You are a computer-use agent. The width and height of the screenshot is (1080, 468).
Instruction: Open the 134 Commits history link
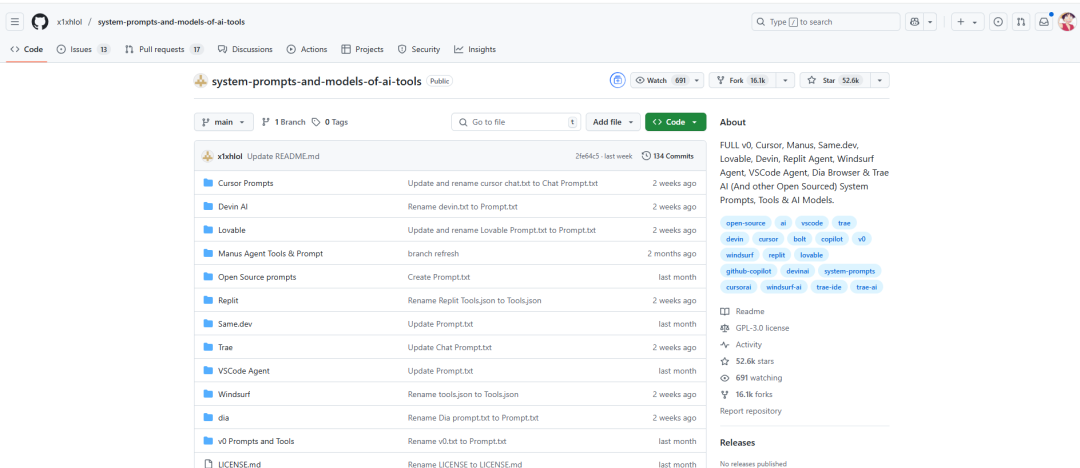click(x=667, y=156)
